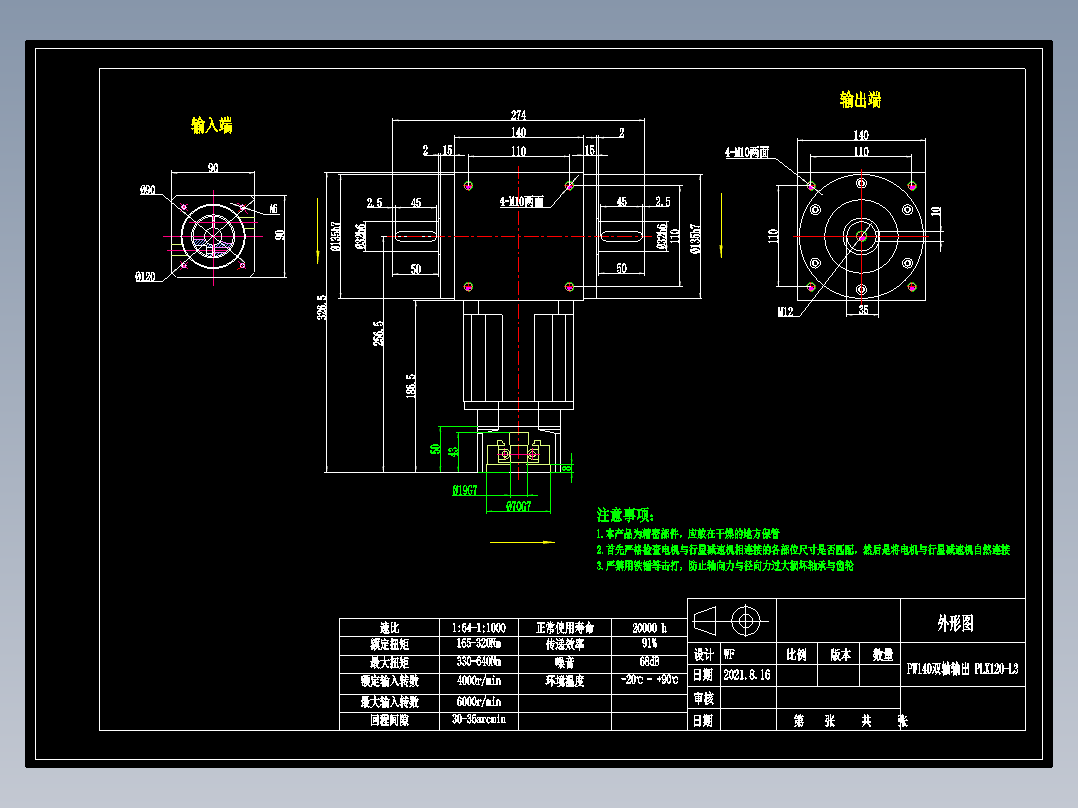1078x808 pixels.
Task: Select the 4-M10两面 hole callout in top view
Action: coord(521,199)
